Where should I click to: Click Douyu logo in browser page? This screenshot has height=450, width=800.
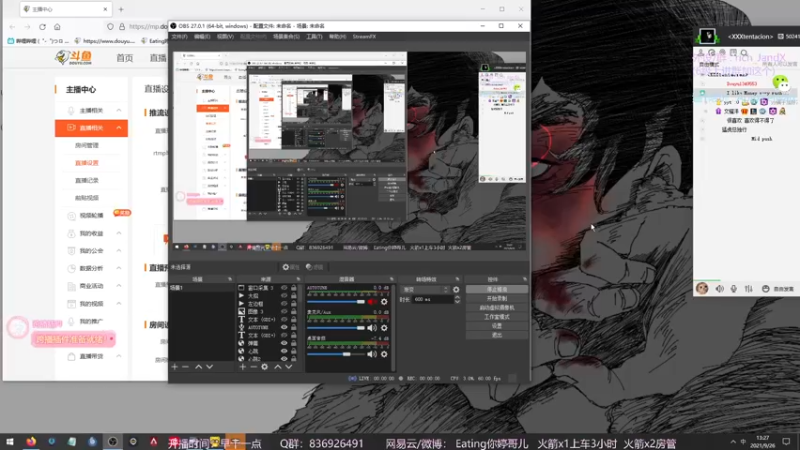74,57
